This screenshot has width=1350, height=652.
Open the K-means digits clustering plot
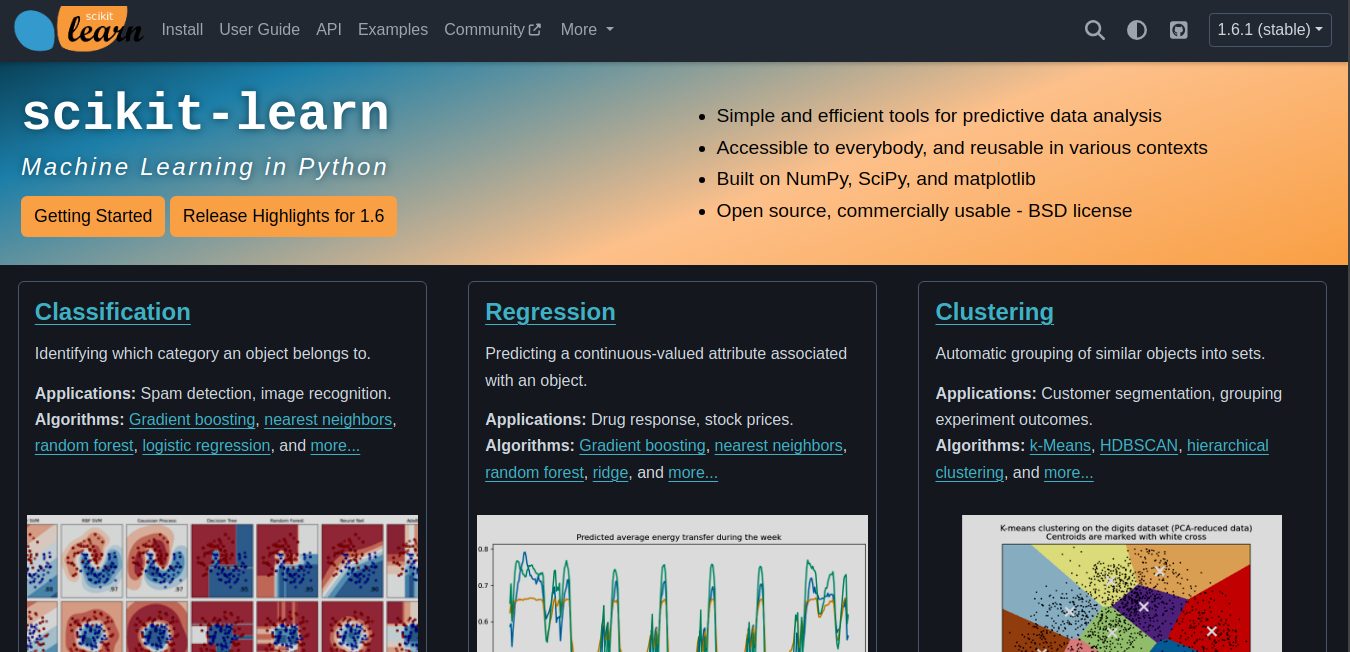pyautogui.click(x=1122, y=583)
